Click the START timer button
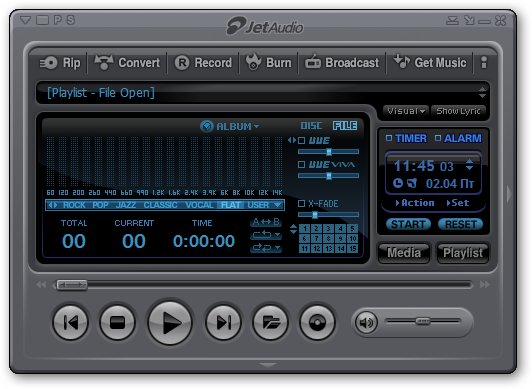This screenshot has height=389, width=532. pos(408,224)
